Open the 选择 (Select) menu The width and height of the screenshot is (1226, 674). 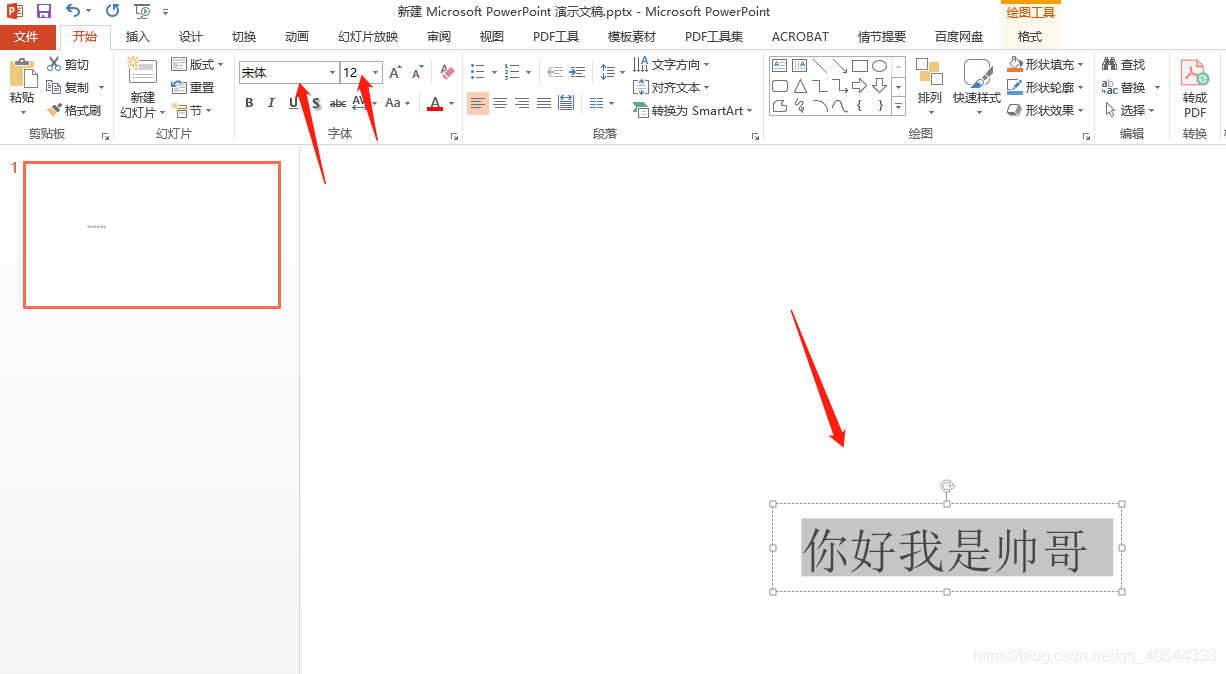1130,110
